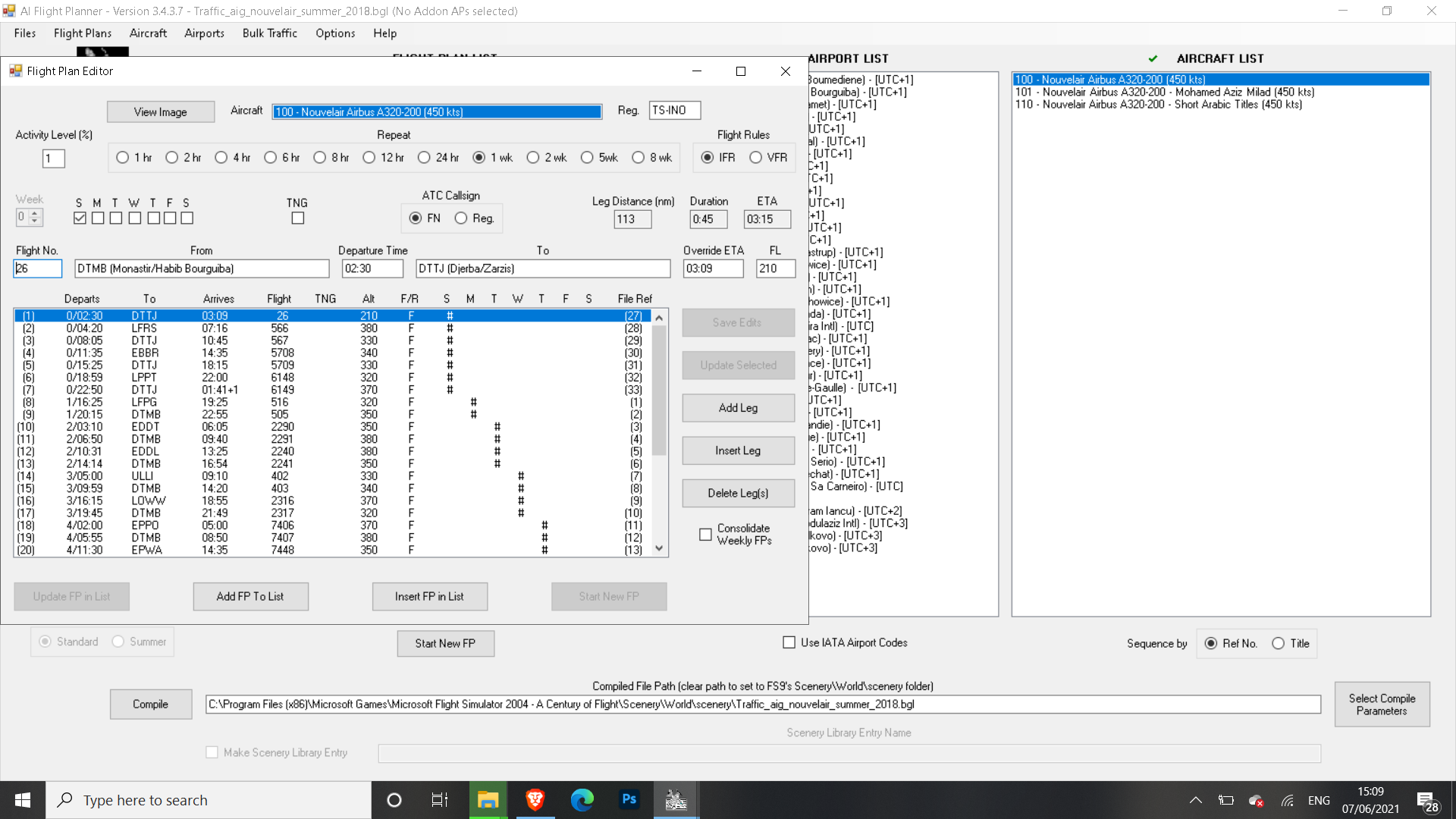
Task: Click View Image button
Action: click(x=161, y=111)
